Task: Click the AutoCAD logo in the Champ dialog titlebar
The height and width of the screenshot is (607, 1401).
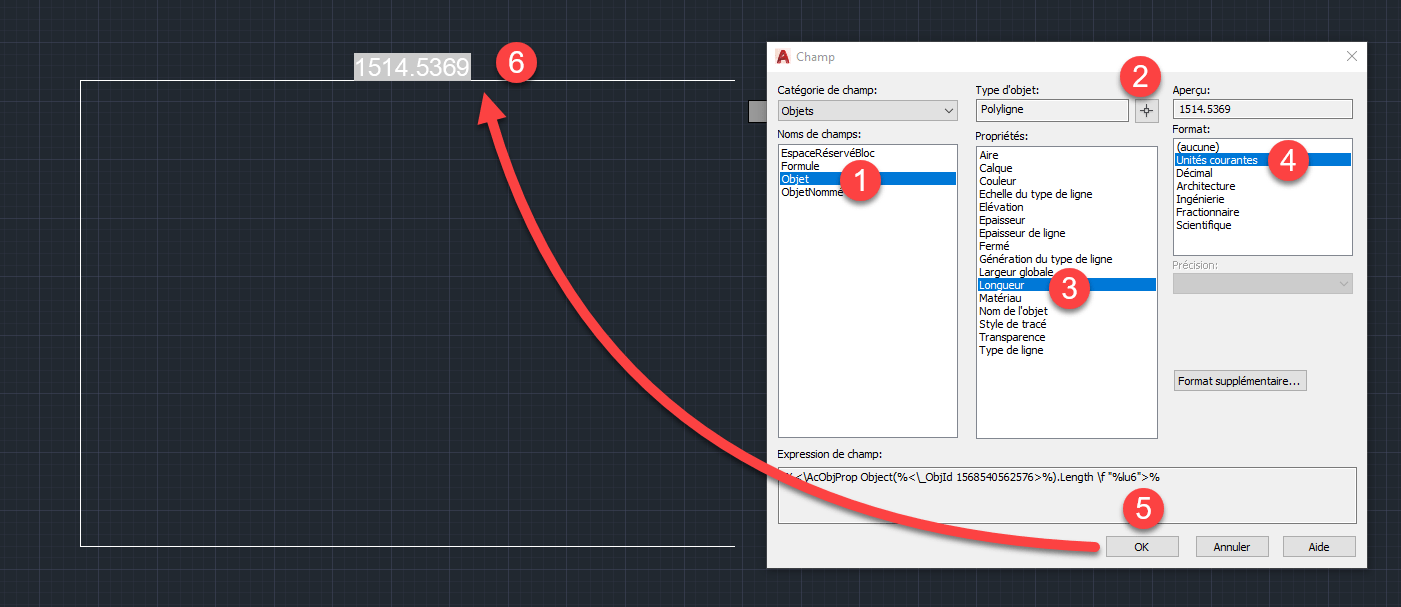Action: click(x=783, y=57)
